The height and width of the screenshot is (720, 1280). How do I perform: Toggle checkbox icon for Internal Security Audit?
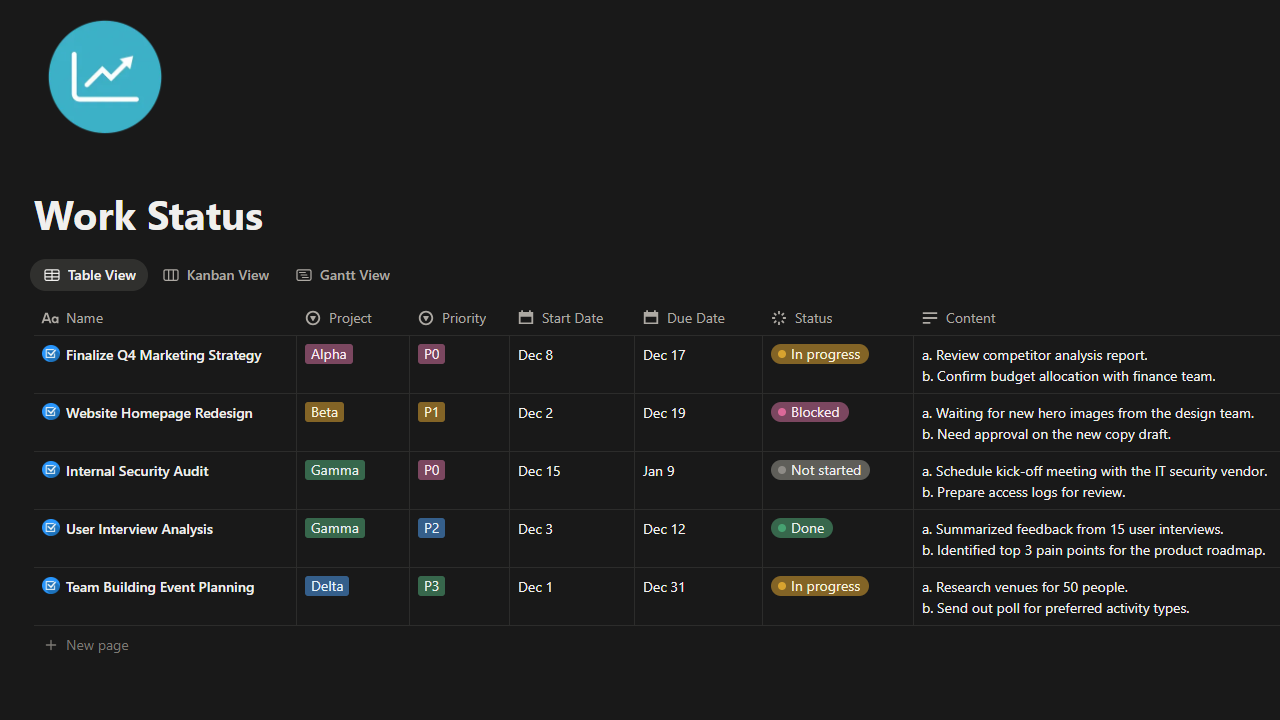(51, 470)
